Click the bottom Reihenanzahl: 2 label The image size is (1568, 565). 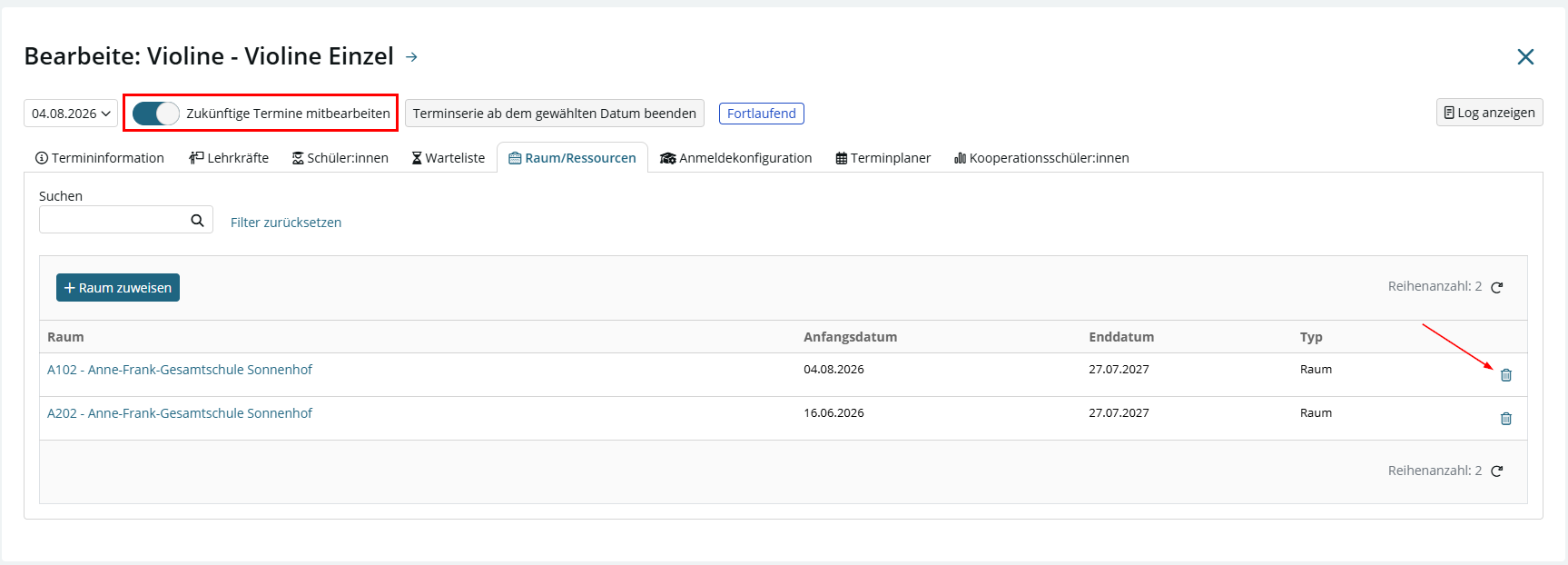pyautogui.click(x=1435, y=471)
